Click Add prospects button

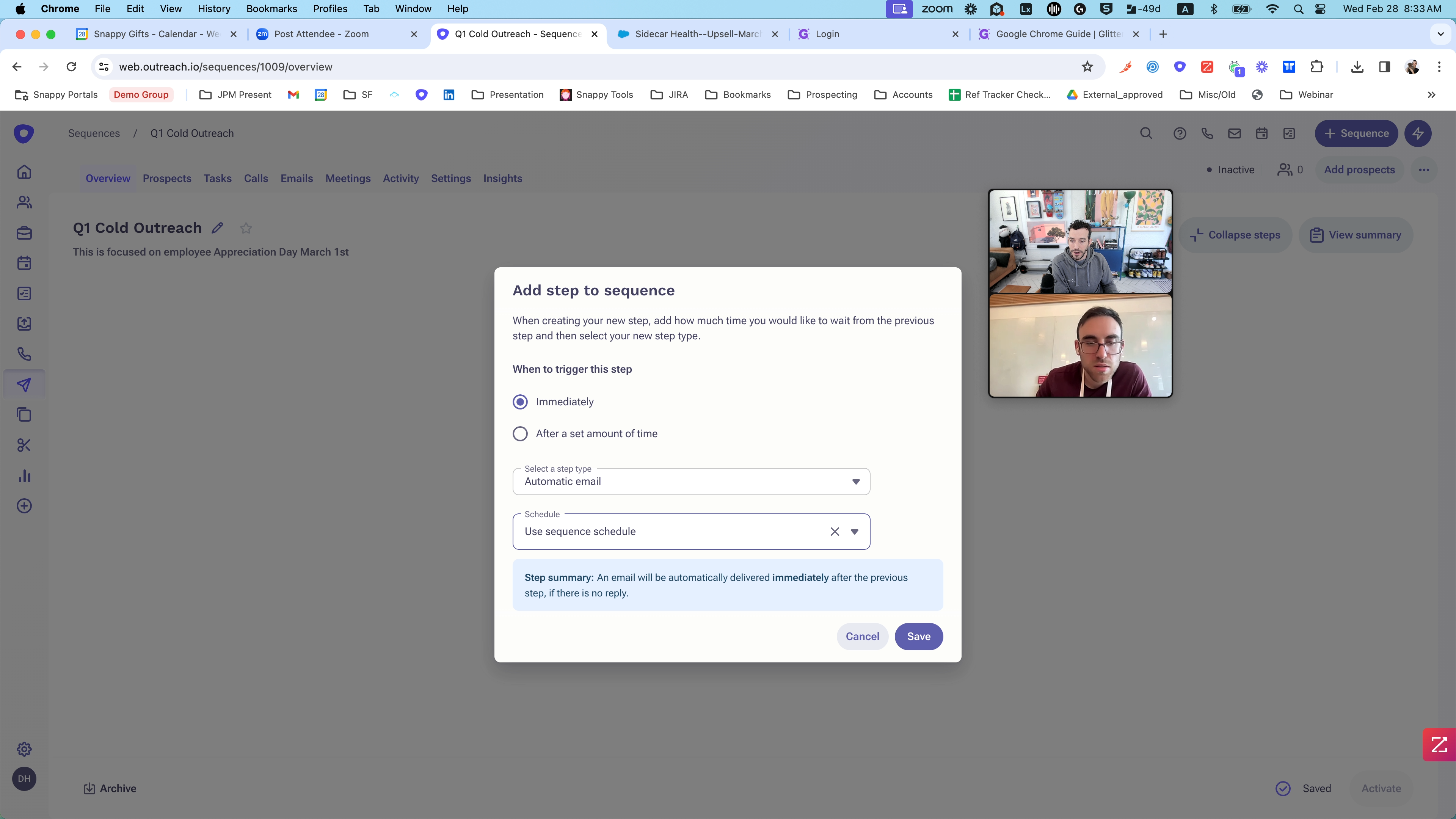pos(1359,170)
